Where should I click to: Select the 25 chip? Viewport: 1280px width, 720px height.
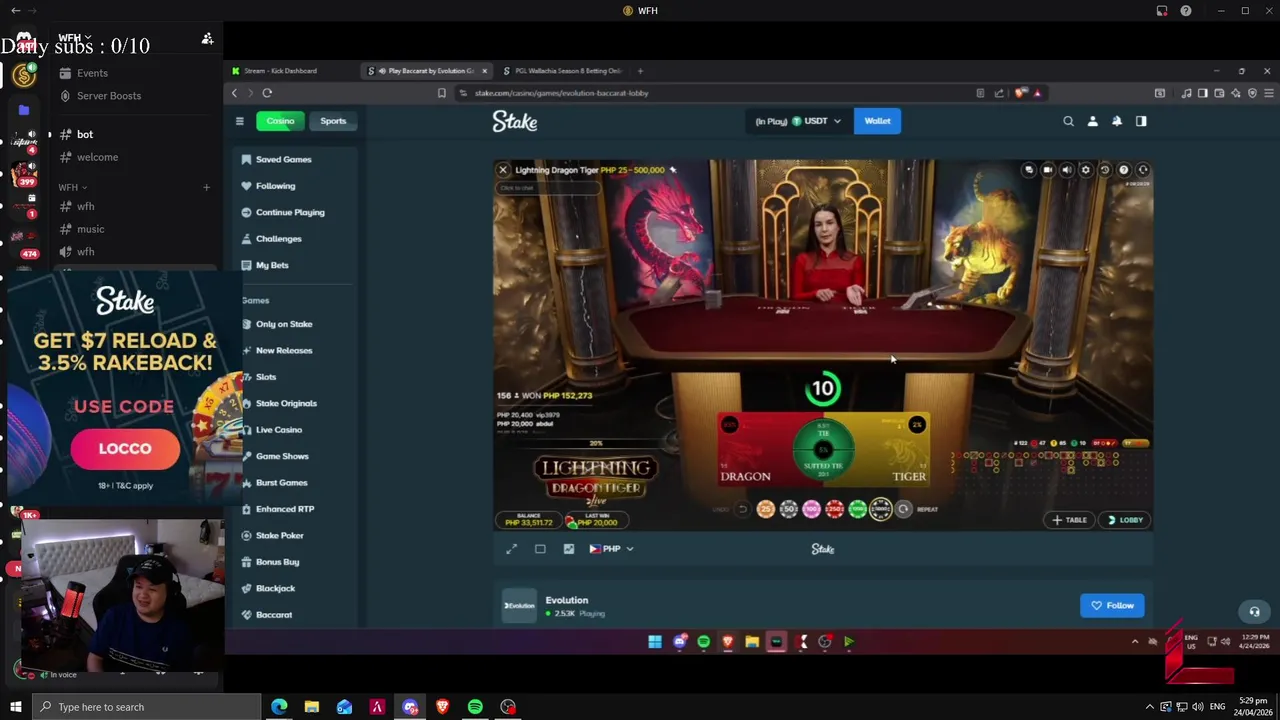(x=766, y=509)
